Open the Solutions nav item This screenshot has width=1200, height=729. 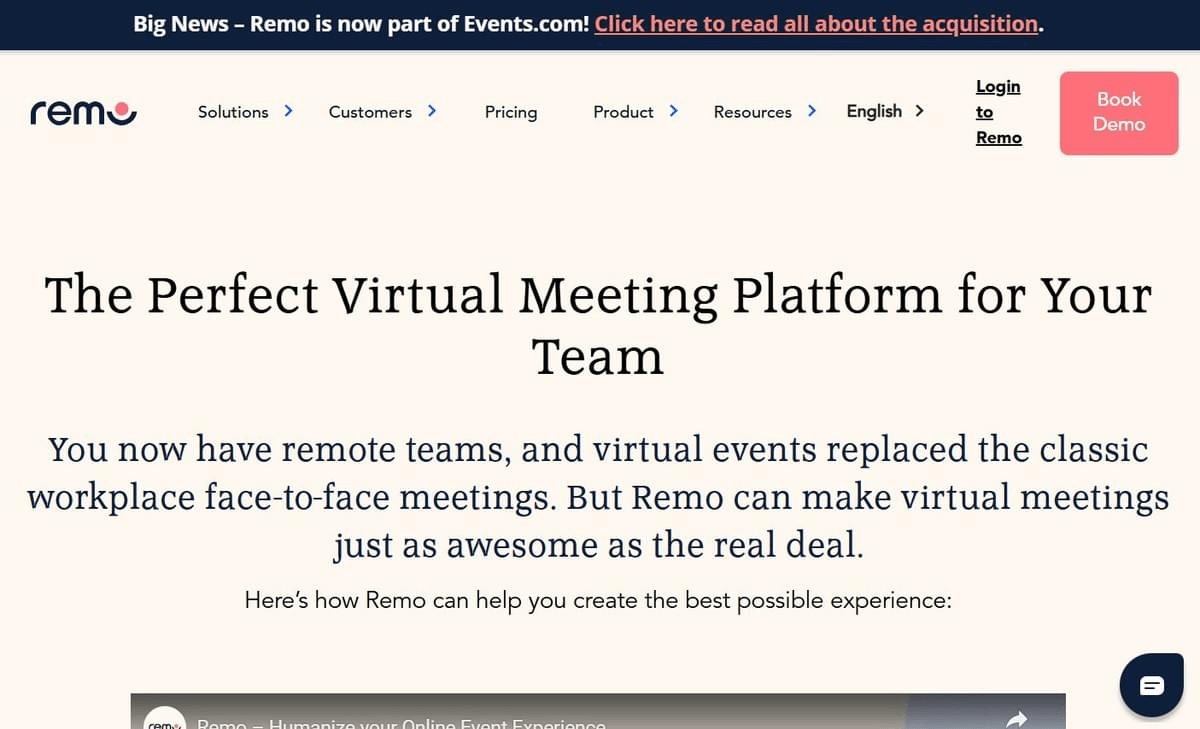click(233, 112)
